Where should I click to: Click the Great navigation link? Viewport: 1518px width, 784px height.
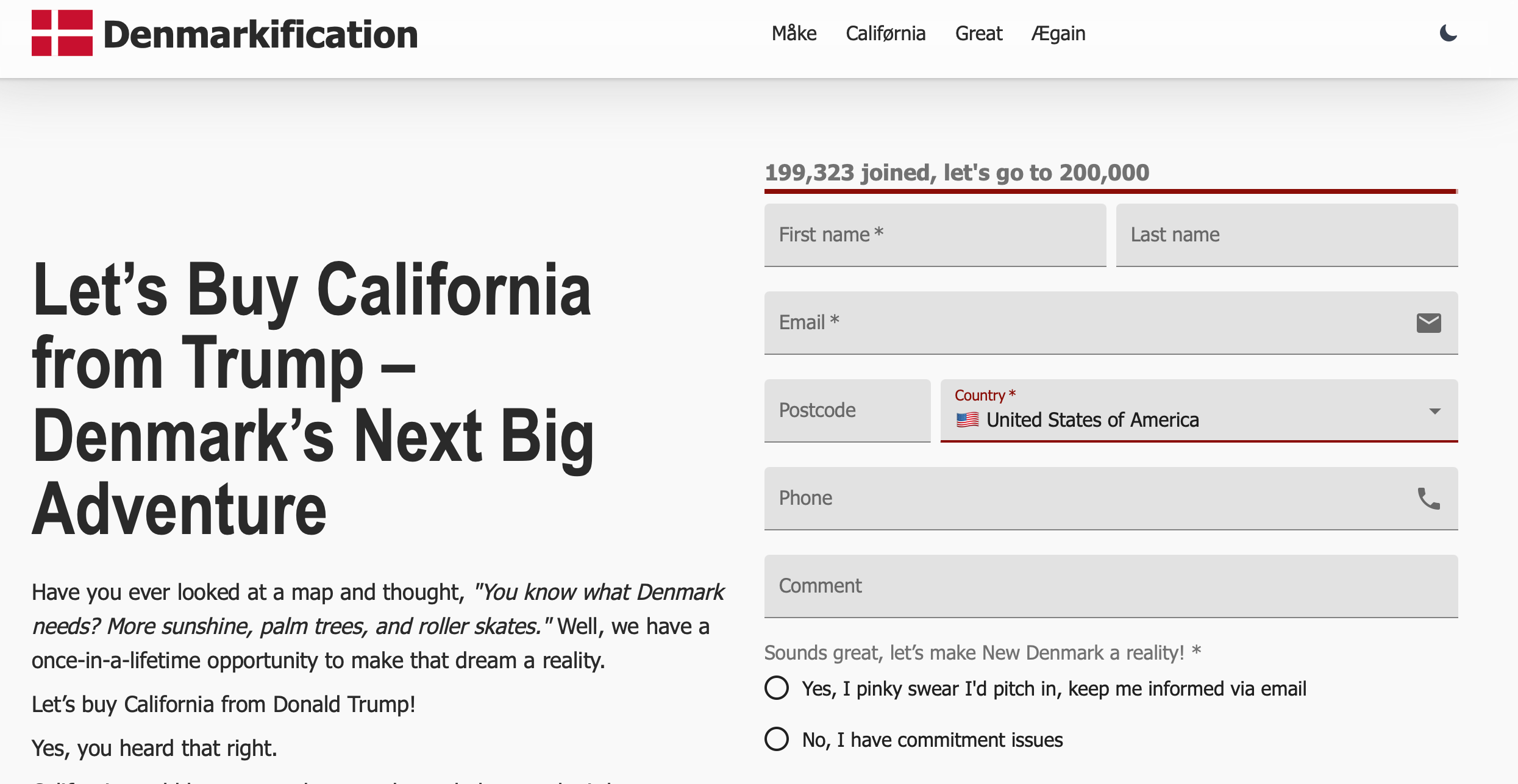[x=978, y=34]
